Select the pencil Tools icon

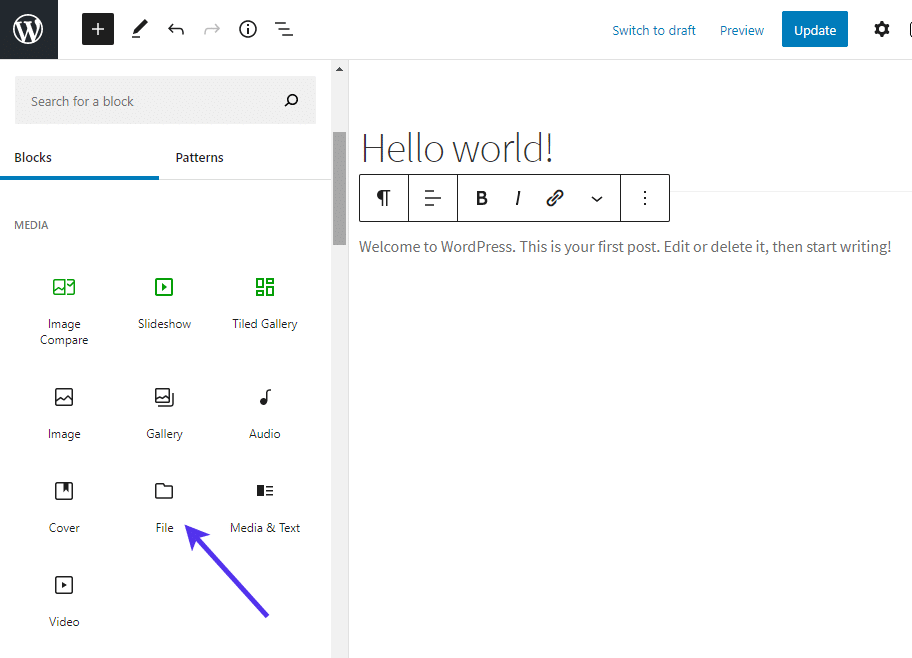[x=138, y=29]
